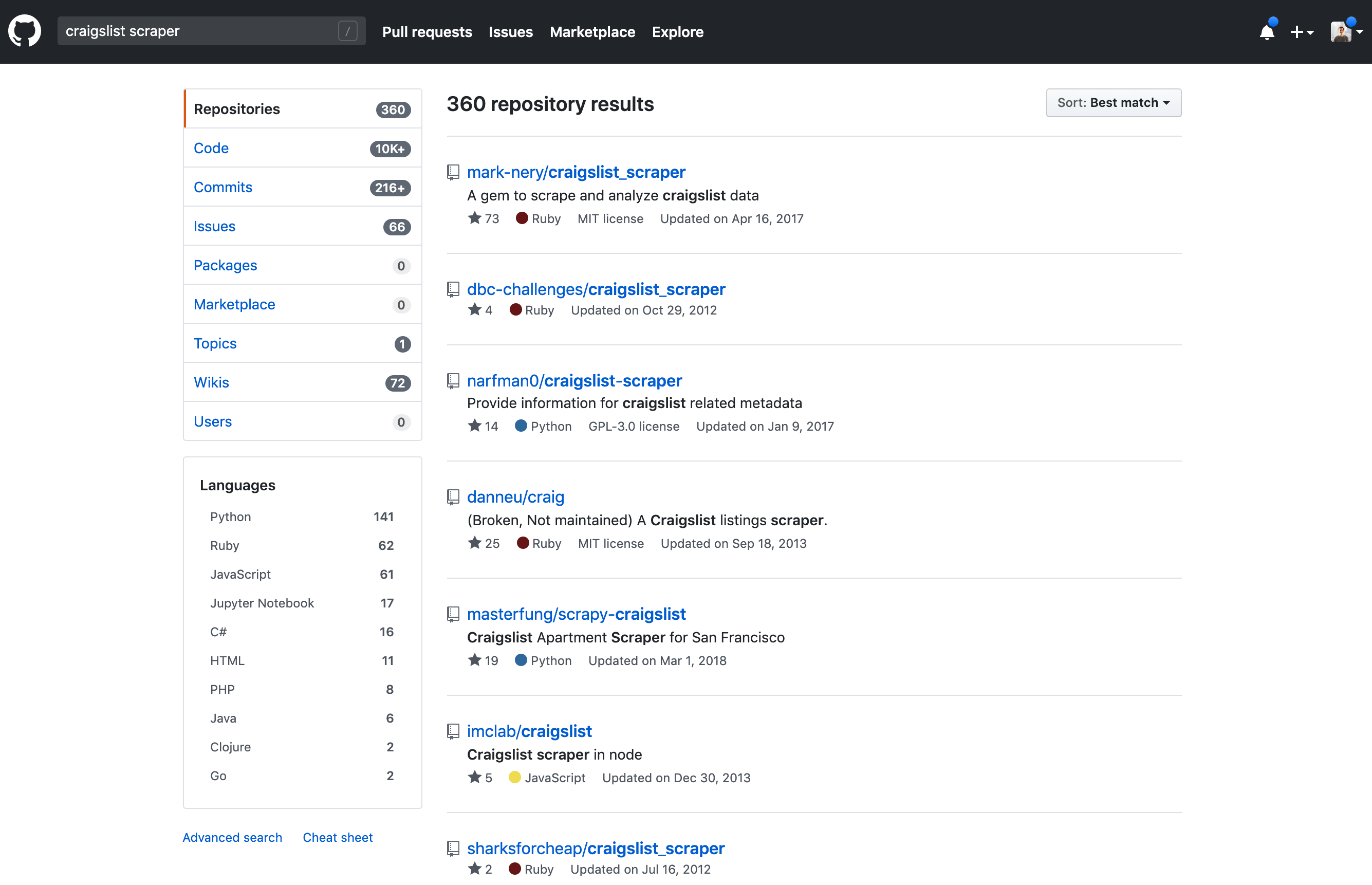Click the slash shortcut key icon in search
This screenshot has width=1372, height=885.
point(347,31)
